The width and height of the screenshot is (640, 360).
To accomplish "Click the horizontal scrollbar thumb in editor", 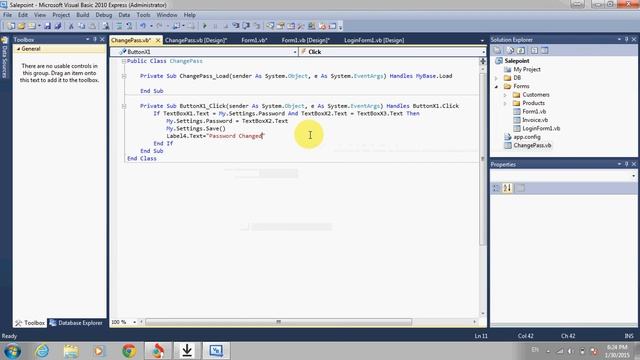I will [278, 322].
